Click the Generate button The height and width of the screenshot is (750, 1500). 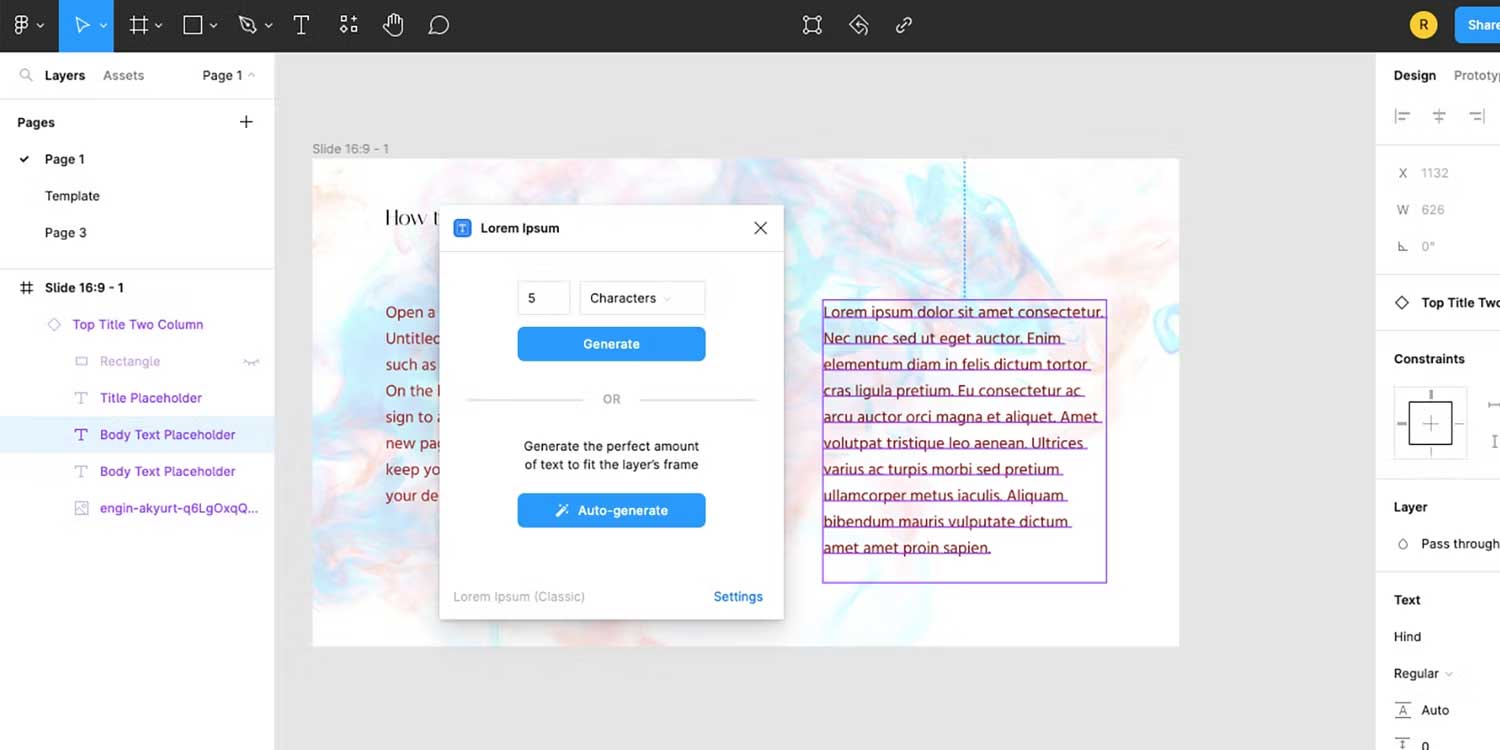tap(611, 343)
